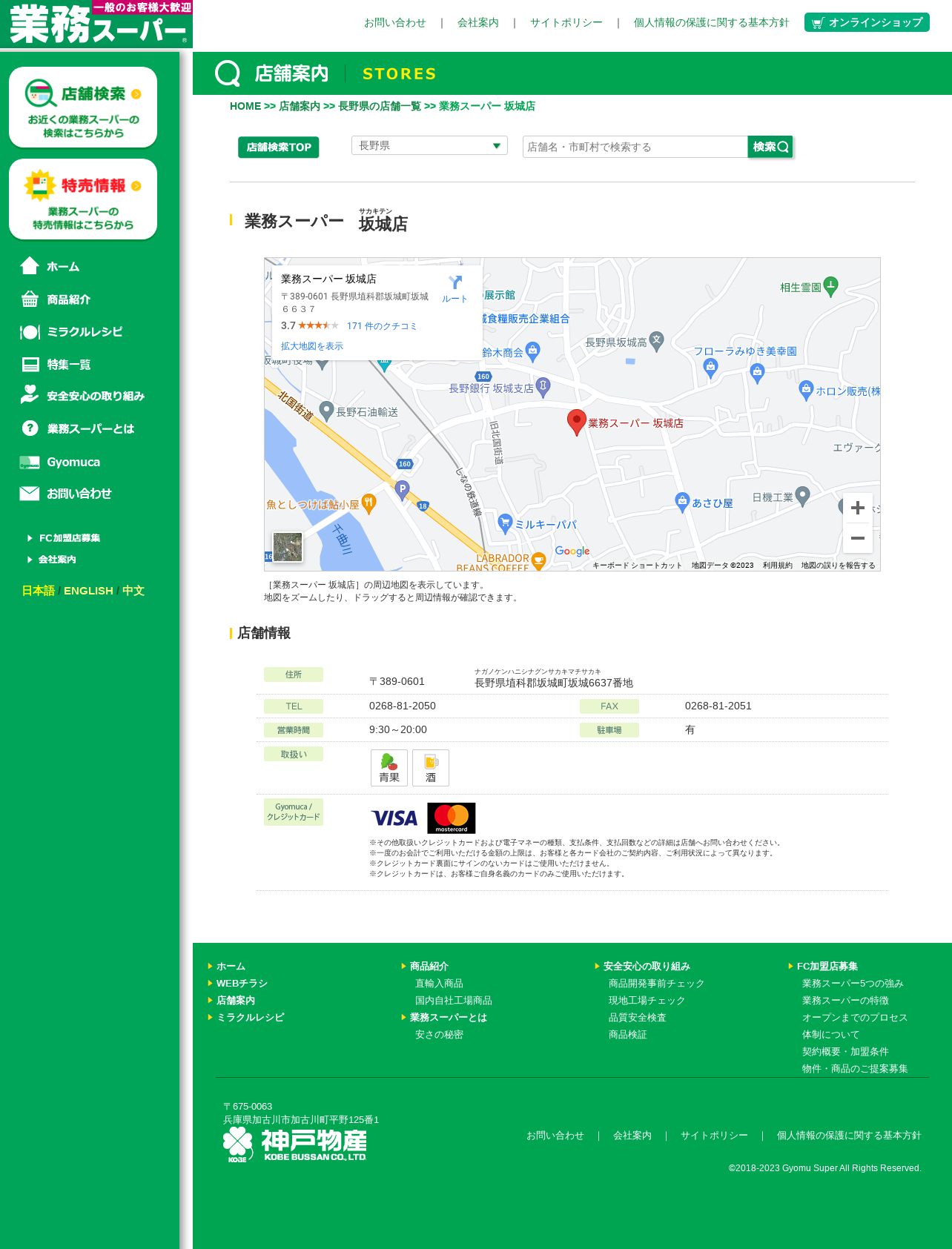Open 業務スーパー5つの強み in the footer

(x=853, y=983)
